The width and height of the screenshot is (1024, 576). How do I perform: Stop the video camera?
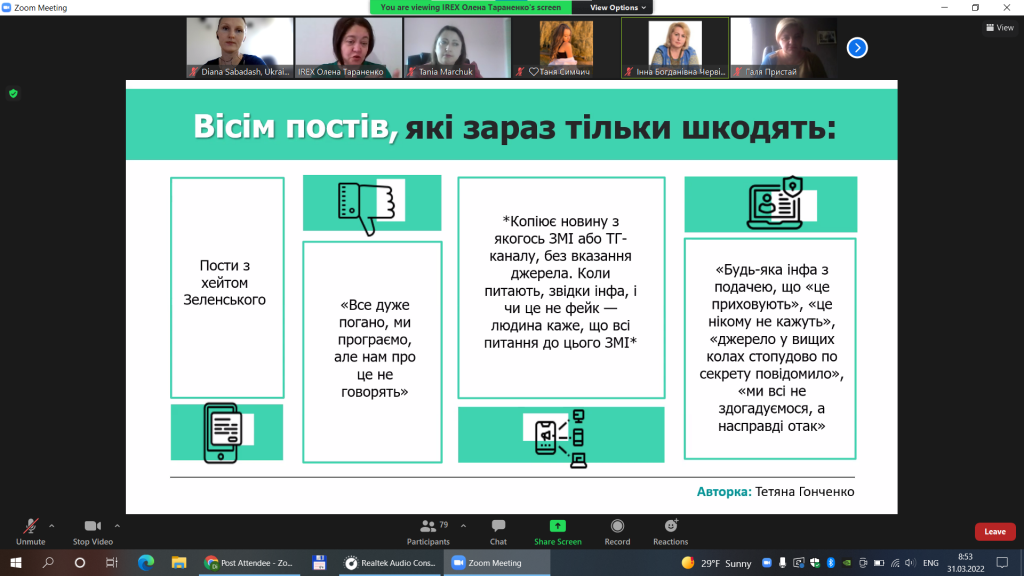[x=93, y=532]
